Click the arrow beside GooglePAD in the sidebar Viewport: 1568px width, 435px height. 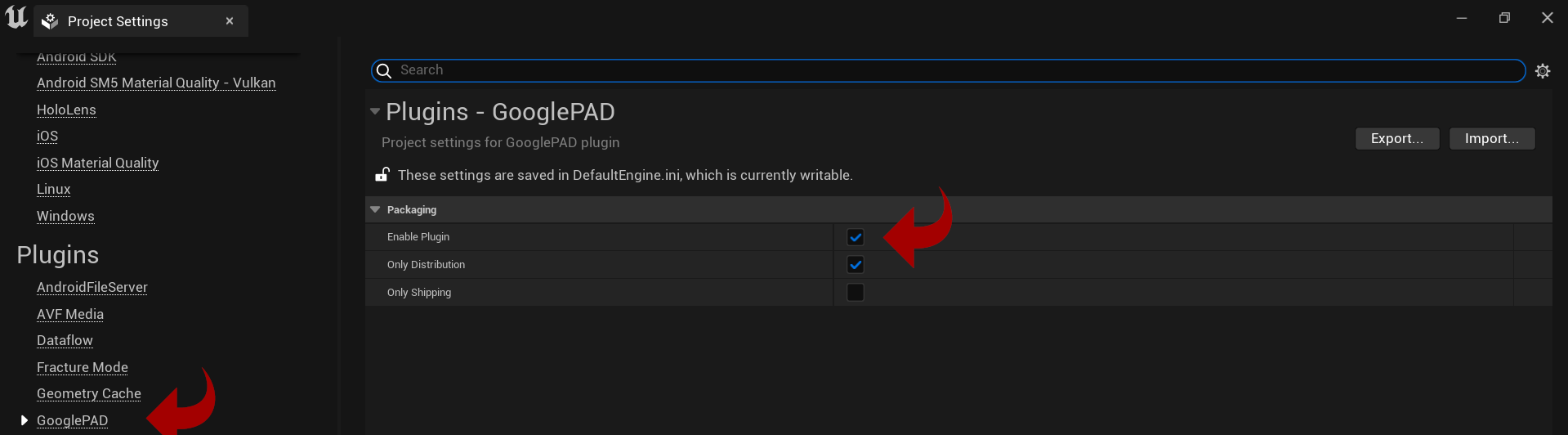pos(24,420)
